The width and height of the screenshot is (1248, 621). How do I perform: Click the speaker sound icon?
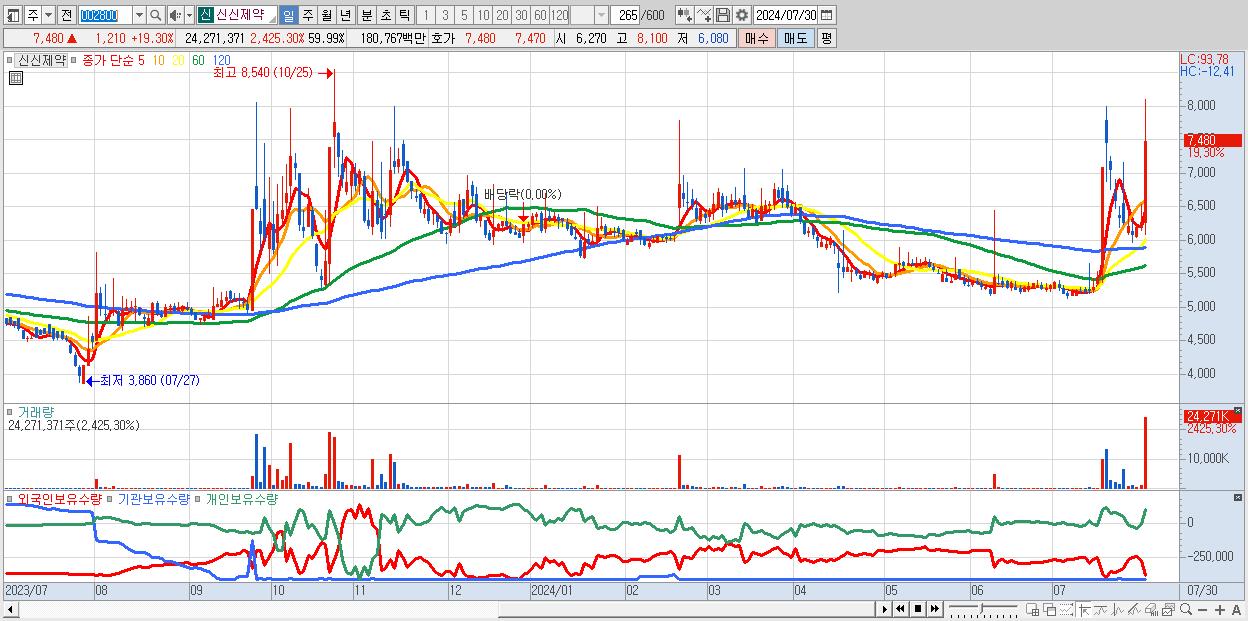point(175,15)
